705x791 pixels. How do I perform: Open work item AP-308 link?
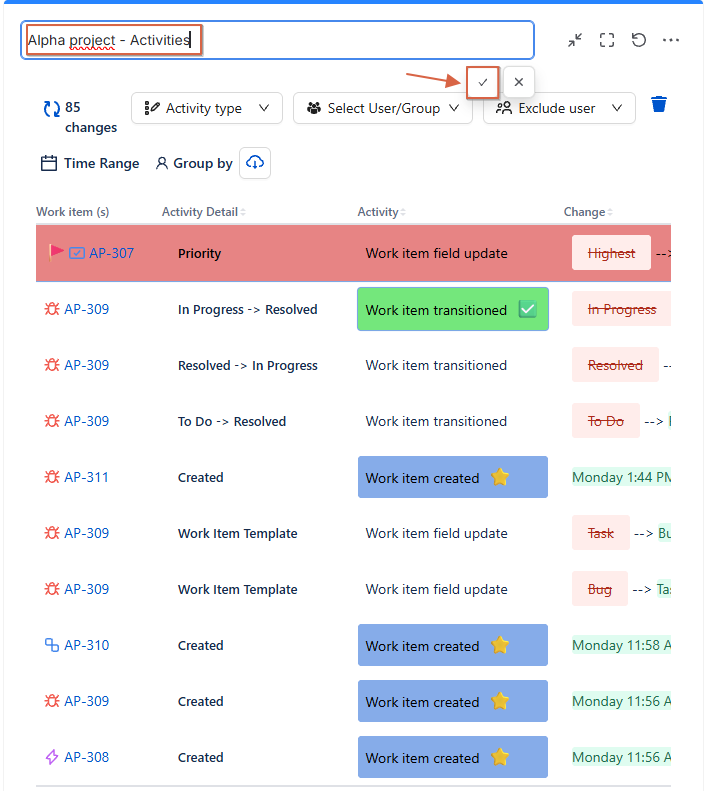coord(86,757)
